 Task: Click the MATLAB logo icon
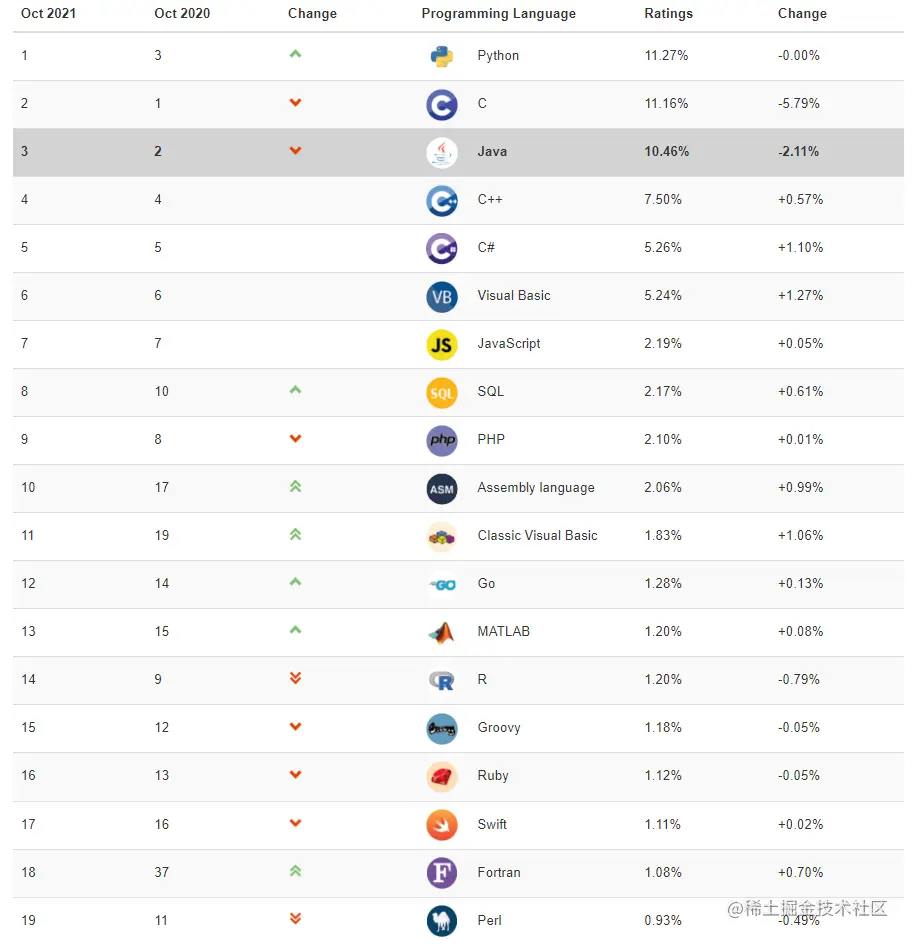442,632
